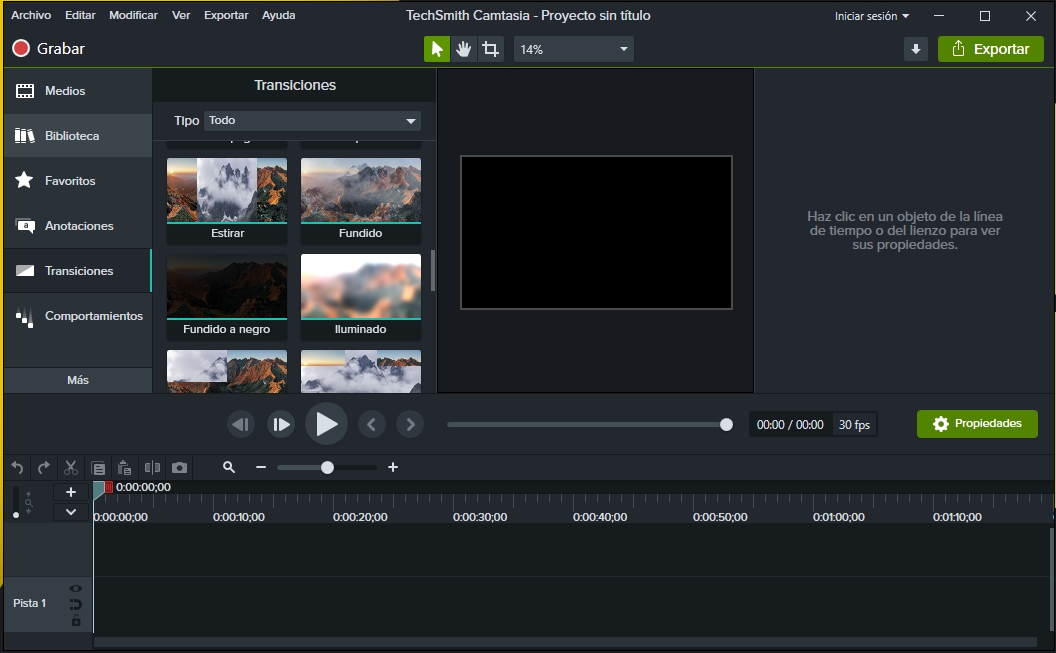Select the Crop tool in the toolbar
Viewport: 1056px width, 653px height.
tap(490, 48)
